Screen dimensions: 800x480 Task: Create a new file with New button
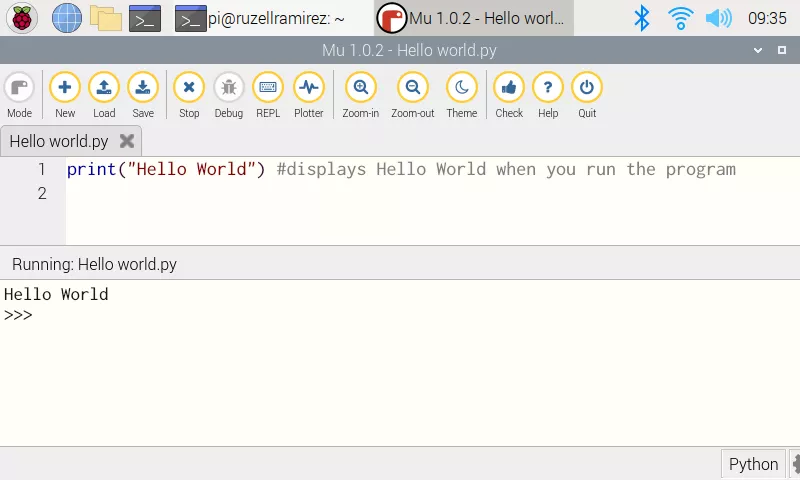coord(65,96)
